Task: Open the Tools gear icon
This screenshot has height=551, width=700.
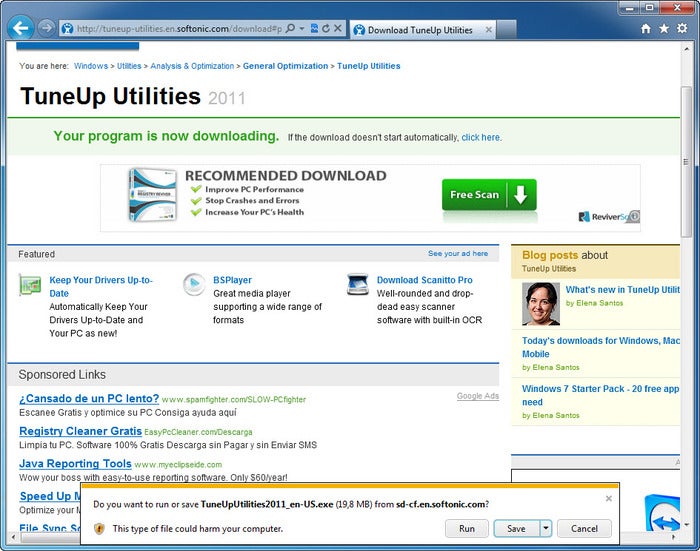Action: pos(682,29)
